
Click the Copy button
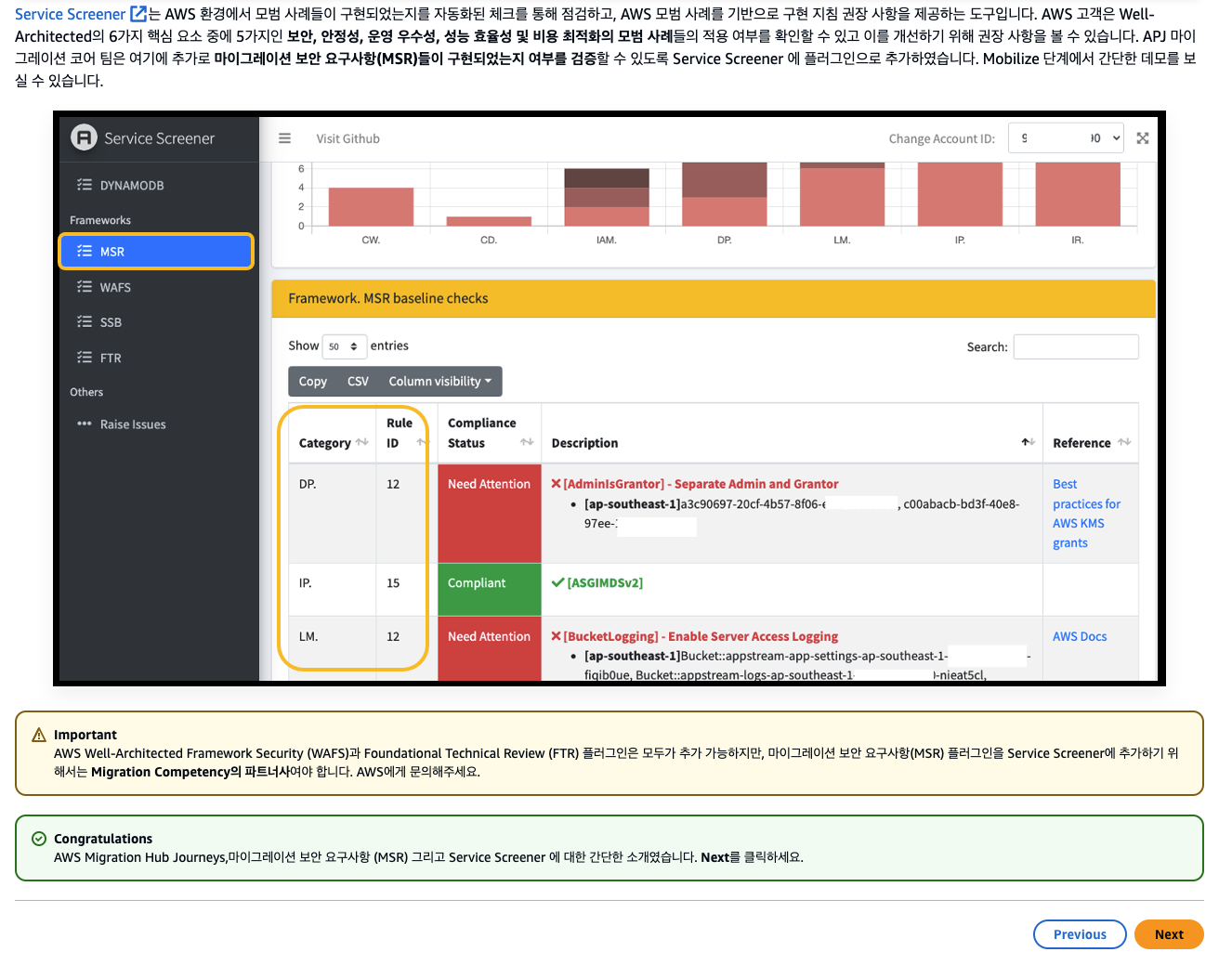pyautogui.click(x=313, y=382)
